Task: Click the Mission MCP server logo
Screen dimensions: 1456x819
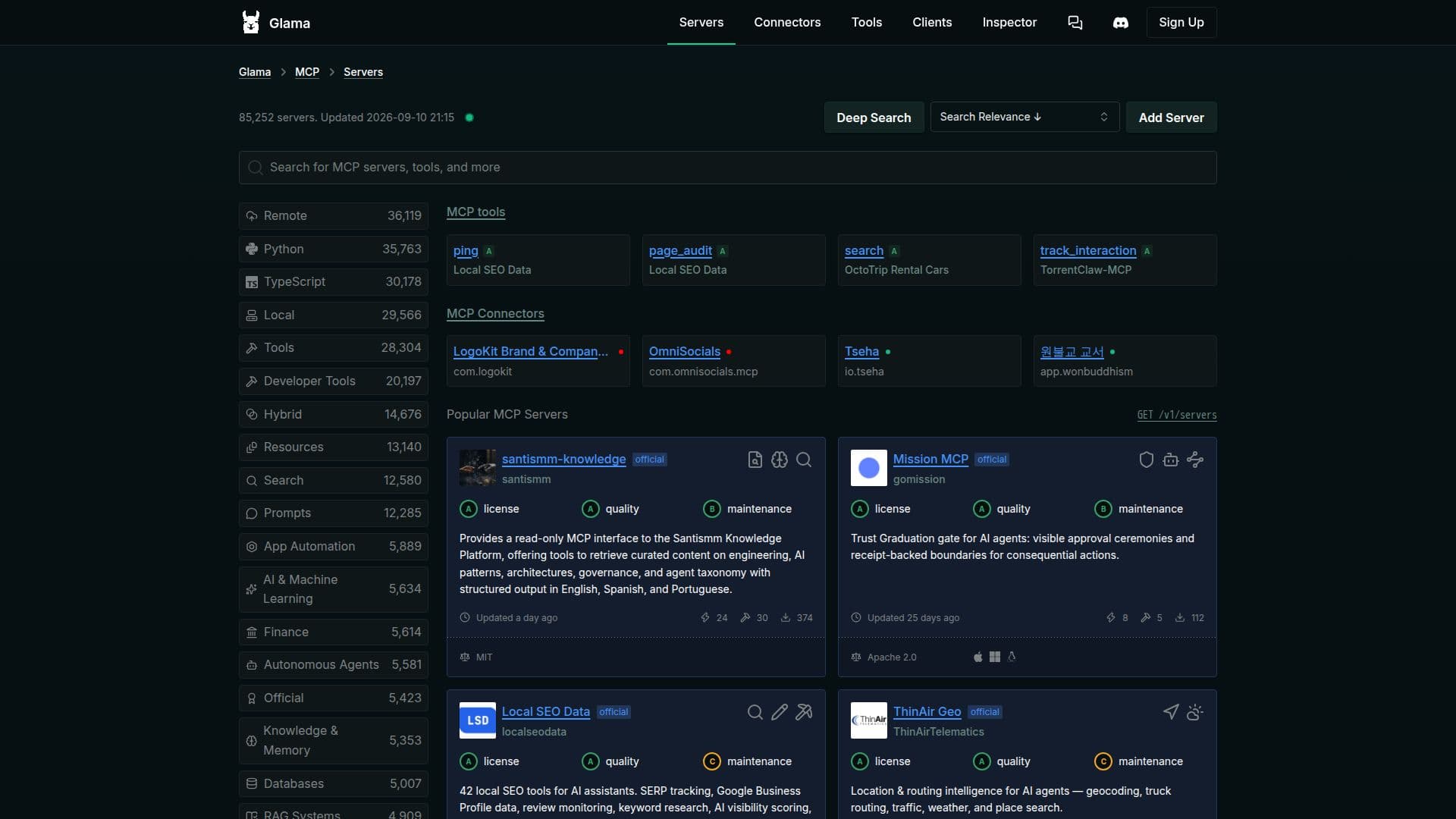Action: (869, 468)
